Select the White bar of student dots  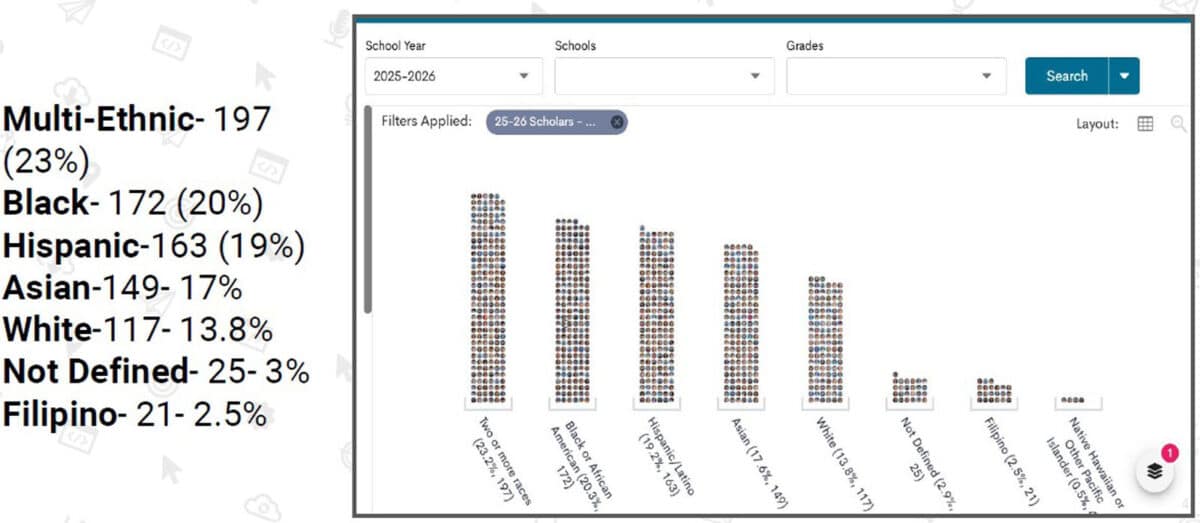pos(826,340)
